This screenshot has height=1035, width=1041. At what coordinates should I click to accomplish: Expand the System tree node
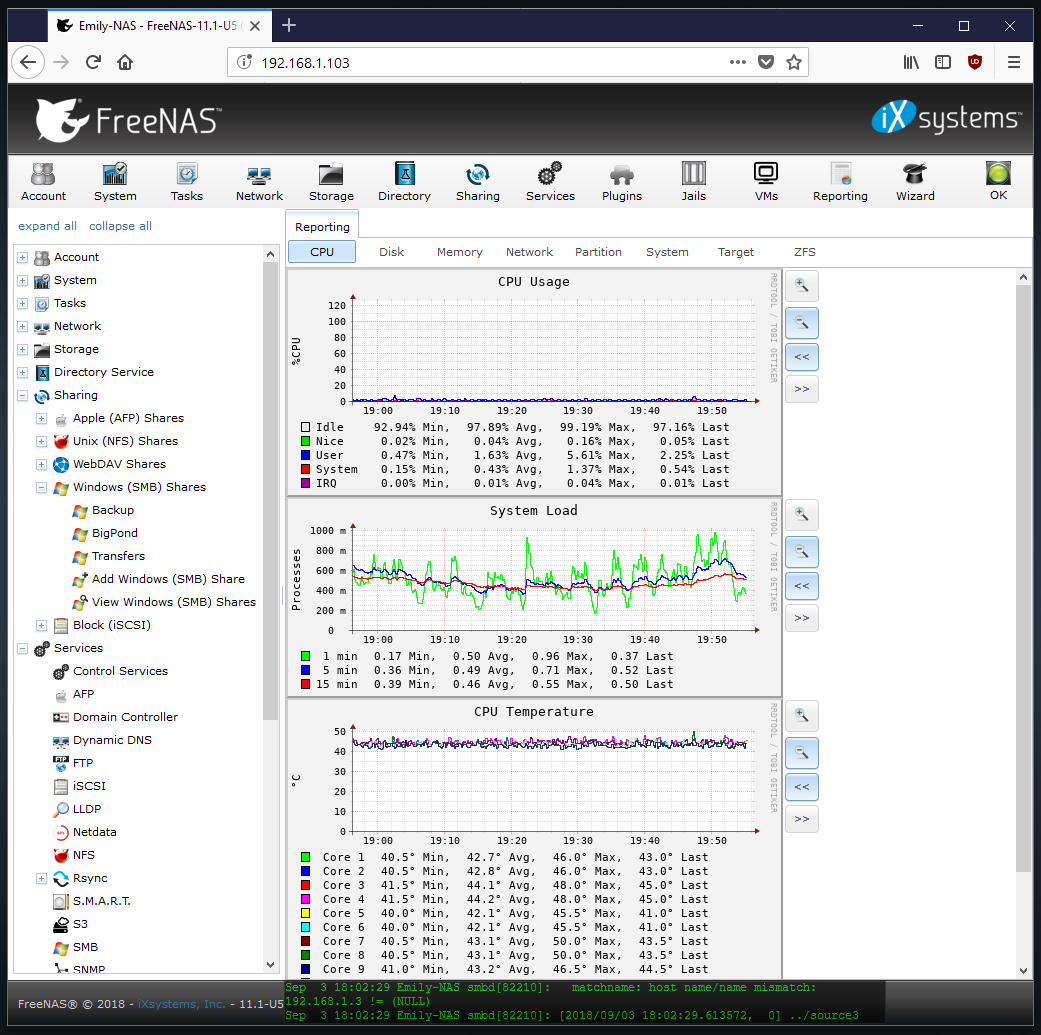(23, 281)
